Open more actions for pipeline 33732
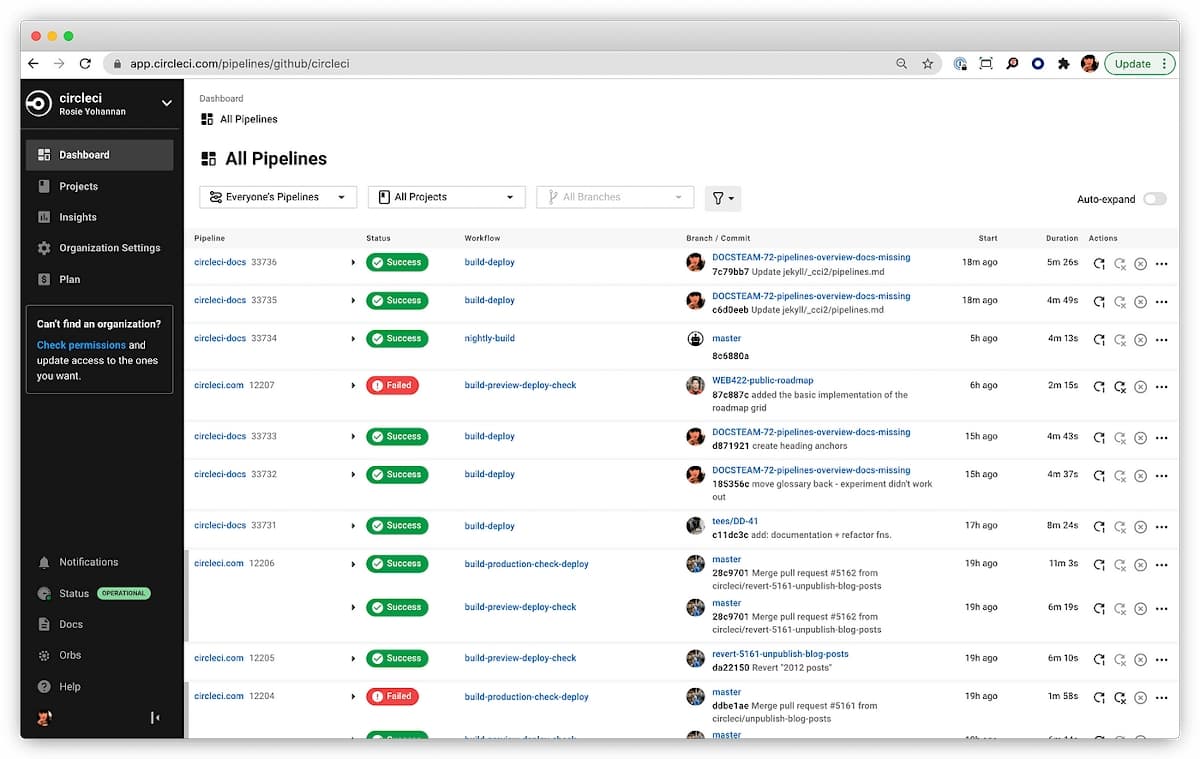This screenshot has width=1200, height=759. (x=1161, y=476)
